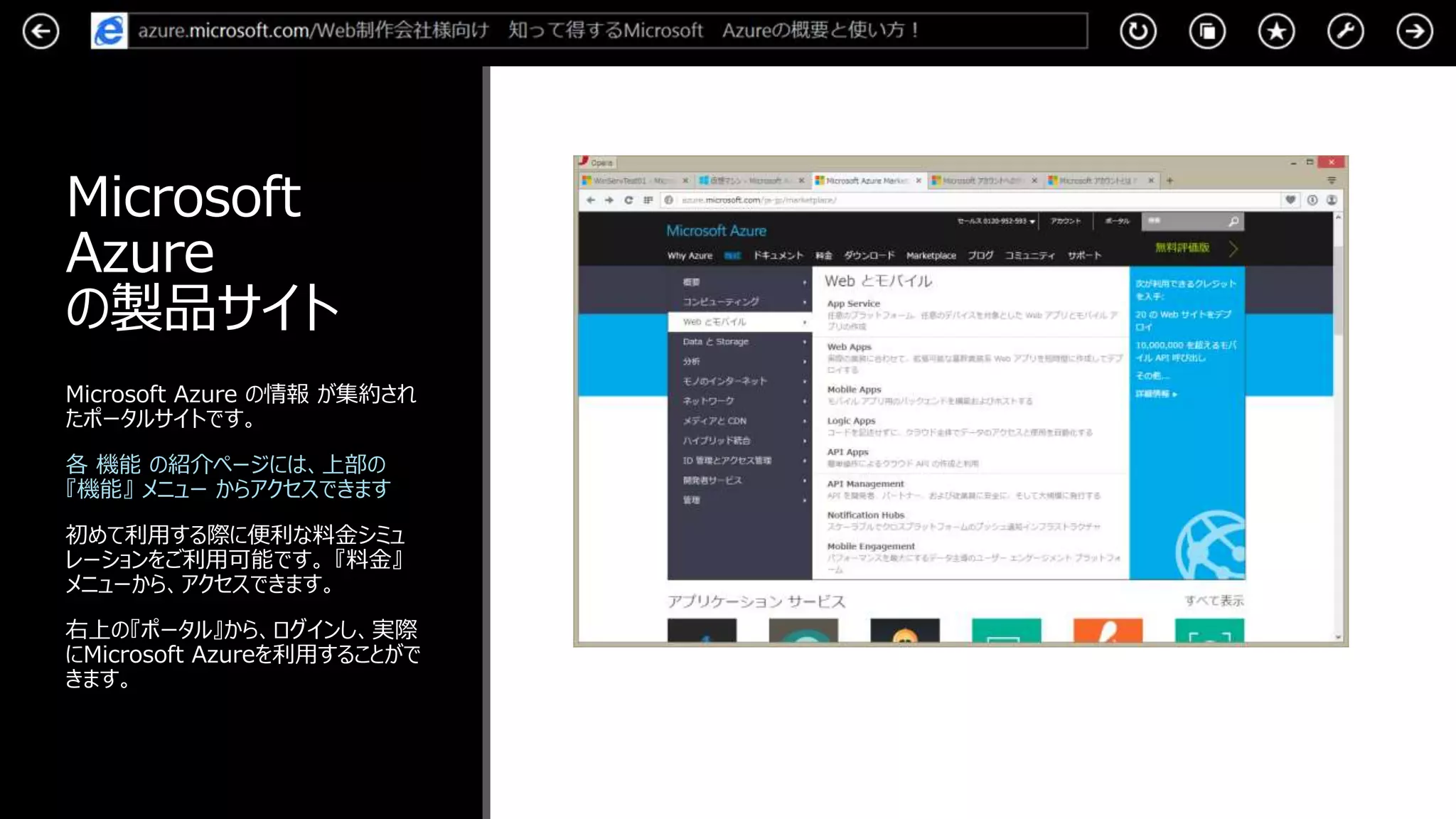Click Opera's back arrow
The height and width of the screenshot is (819, 1456).
(590, 200)
